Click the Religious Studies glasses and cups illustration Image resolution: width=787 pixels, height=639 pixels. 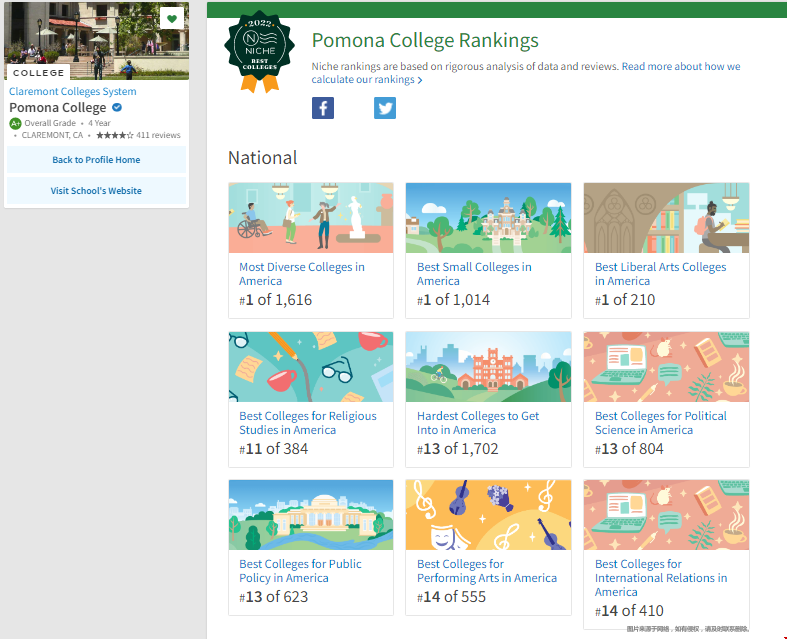click(x=311, y=367)
